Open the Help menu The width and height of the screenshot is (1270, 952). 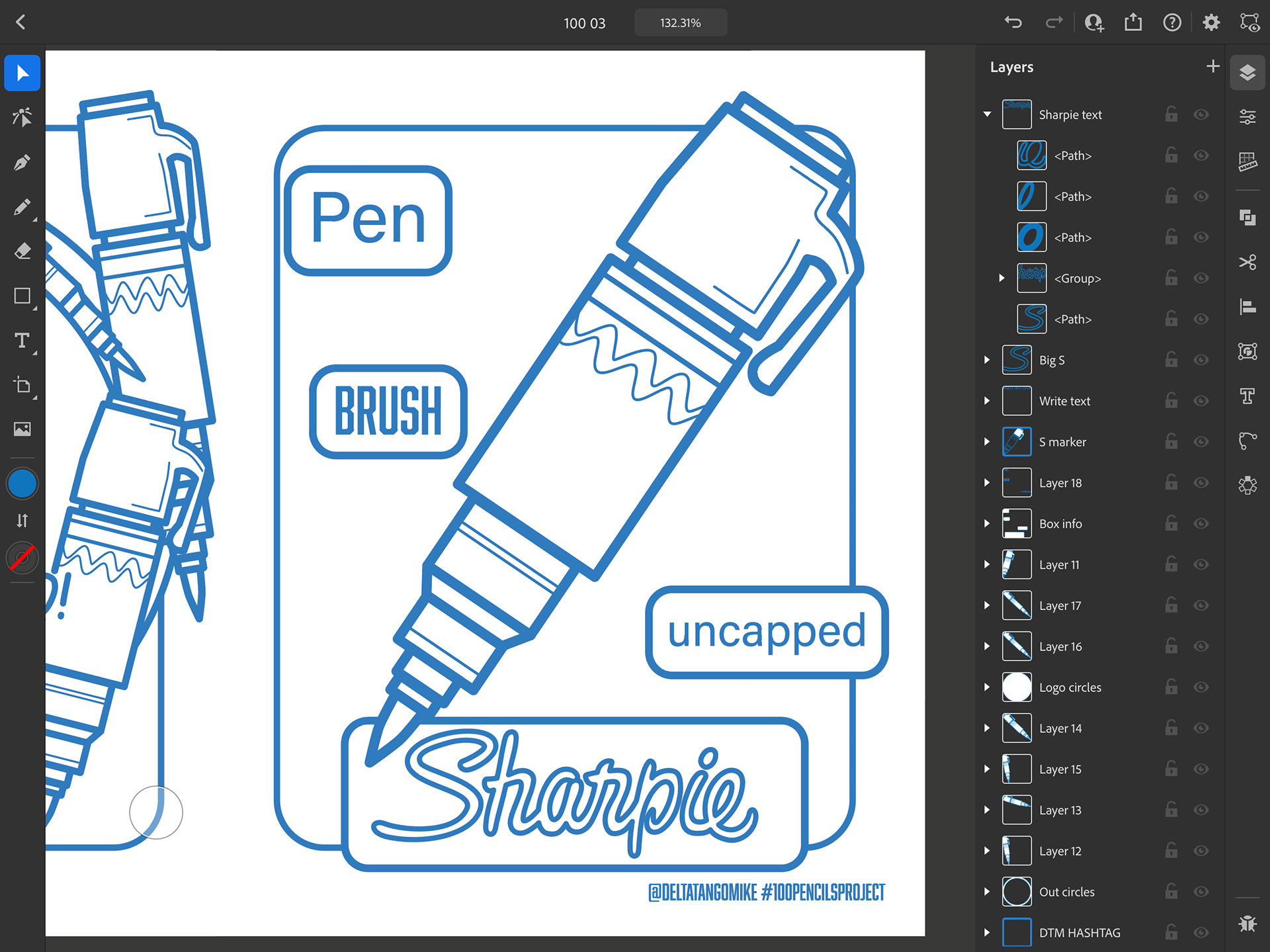[x=1172, y=22]
